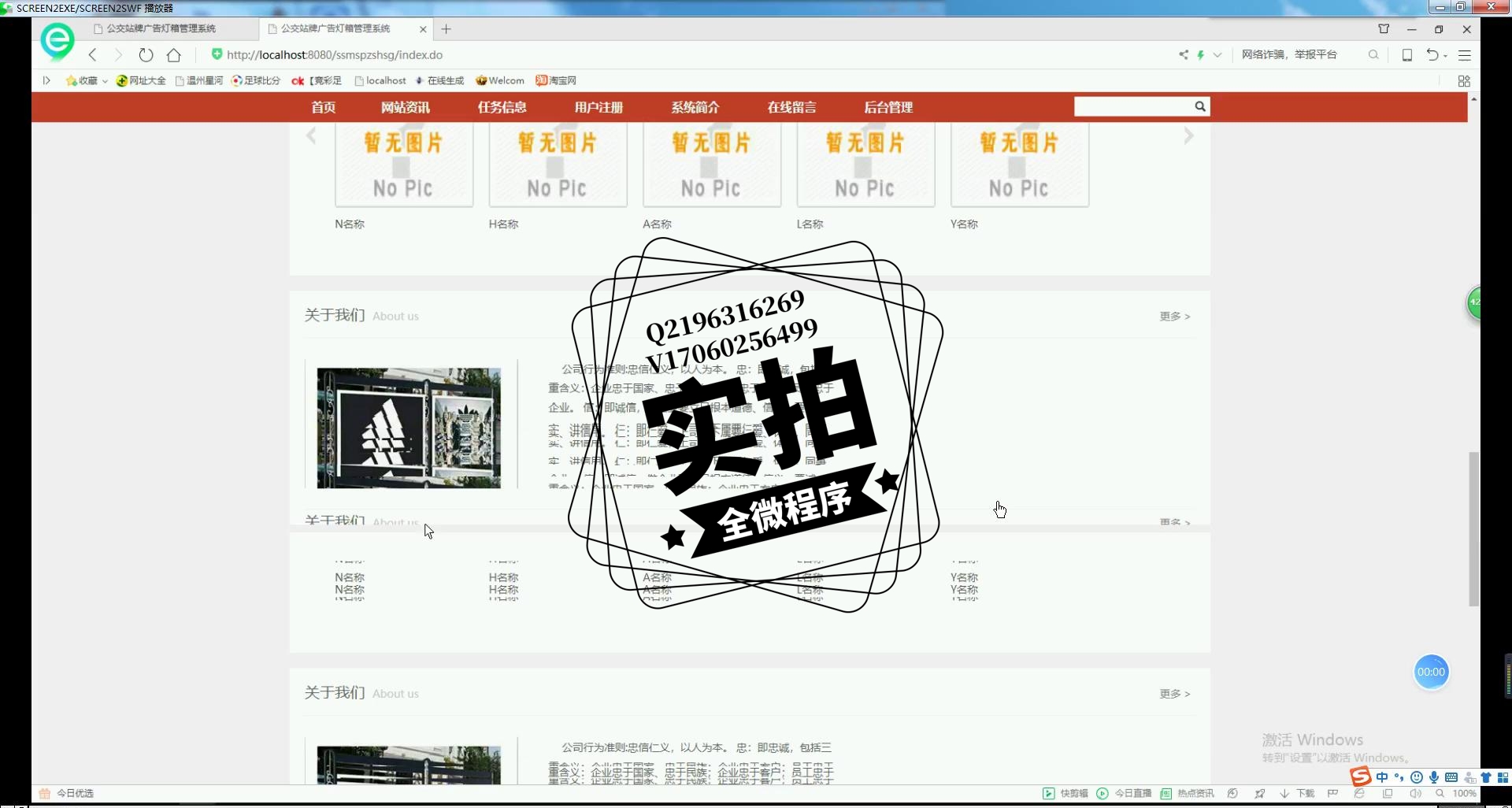Open the H名称 no-picture thumbnail

tap(558, 165)
